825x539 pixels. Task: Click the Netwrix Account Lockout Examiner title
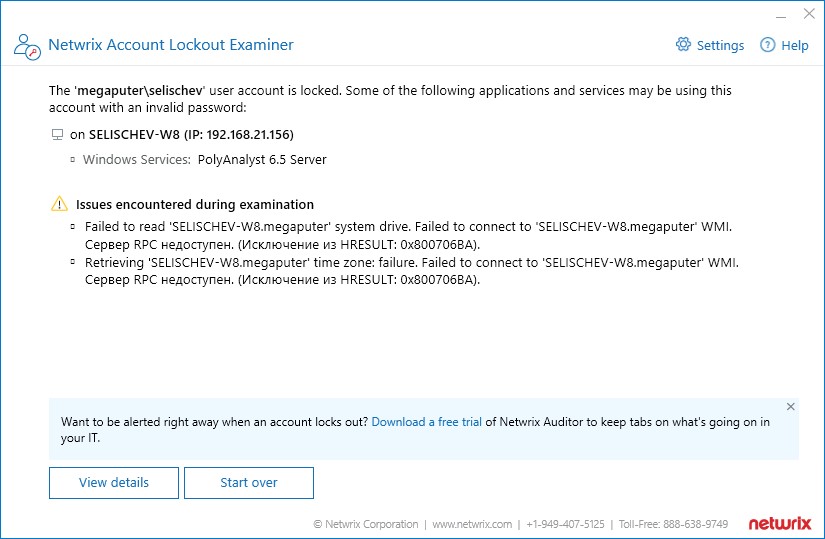[x=171, y=45]
